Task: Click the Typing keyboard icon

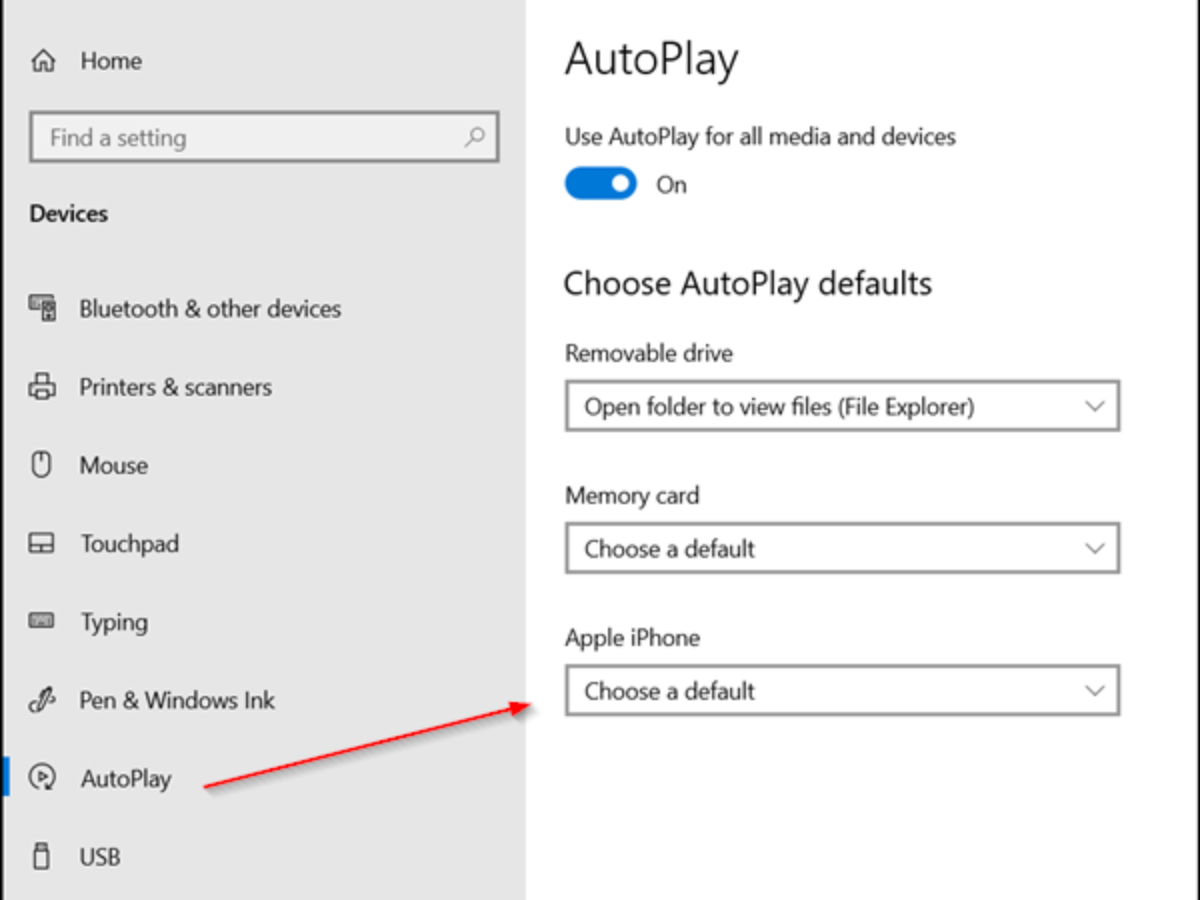Action: coord(42,621)
